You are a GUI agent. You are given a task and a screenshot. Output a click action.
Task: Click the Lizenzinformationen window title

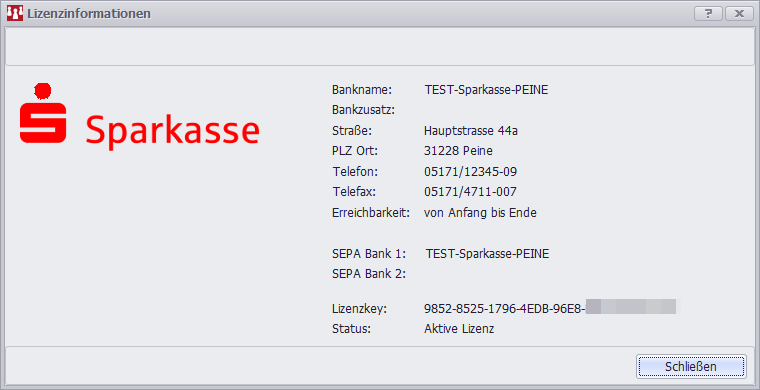click(x=89, y=14)
